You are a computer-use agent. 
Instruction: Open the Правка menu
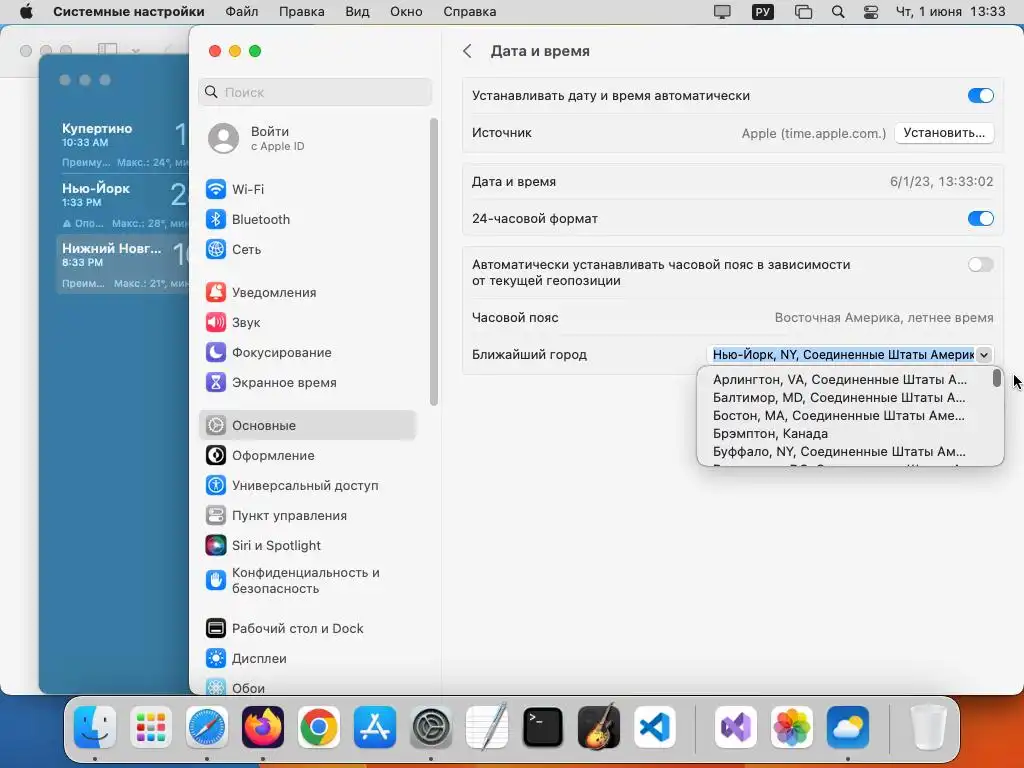[x=302, y=12]
